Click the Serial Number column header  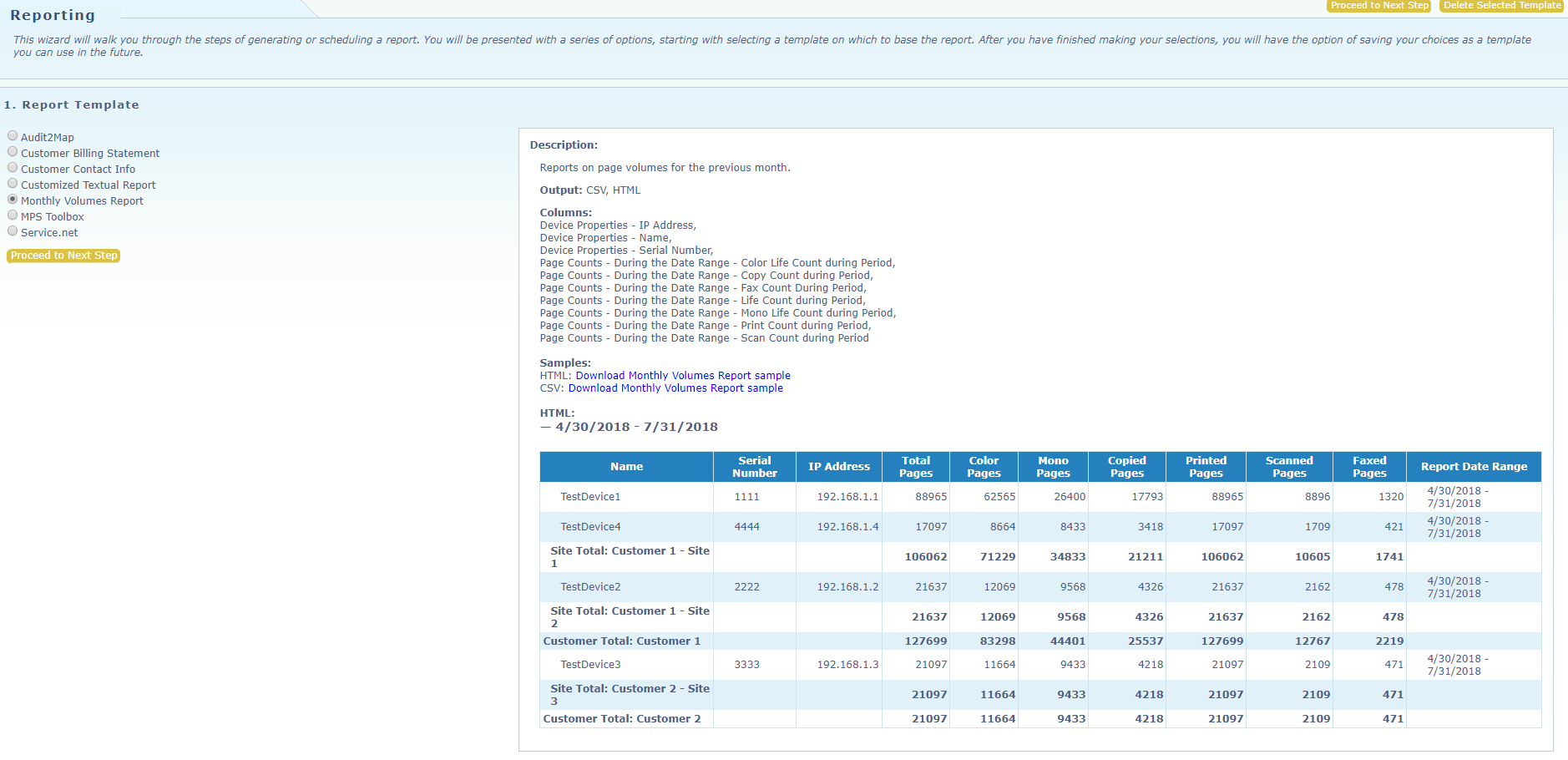point(755,467)
